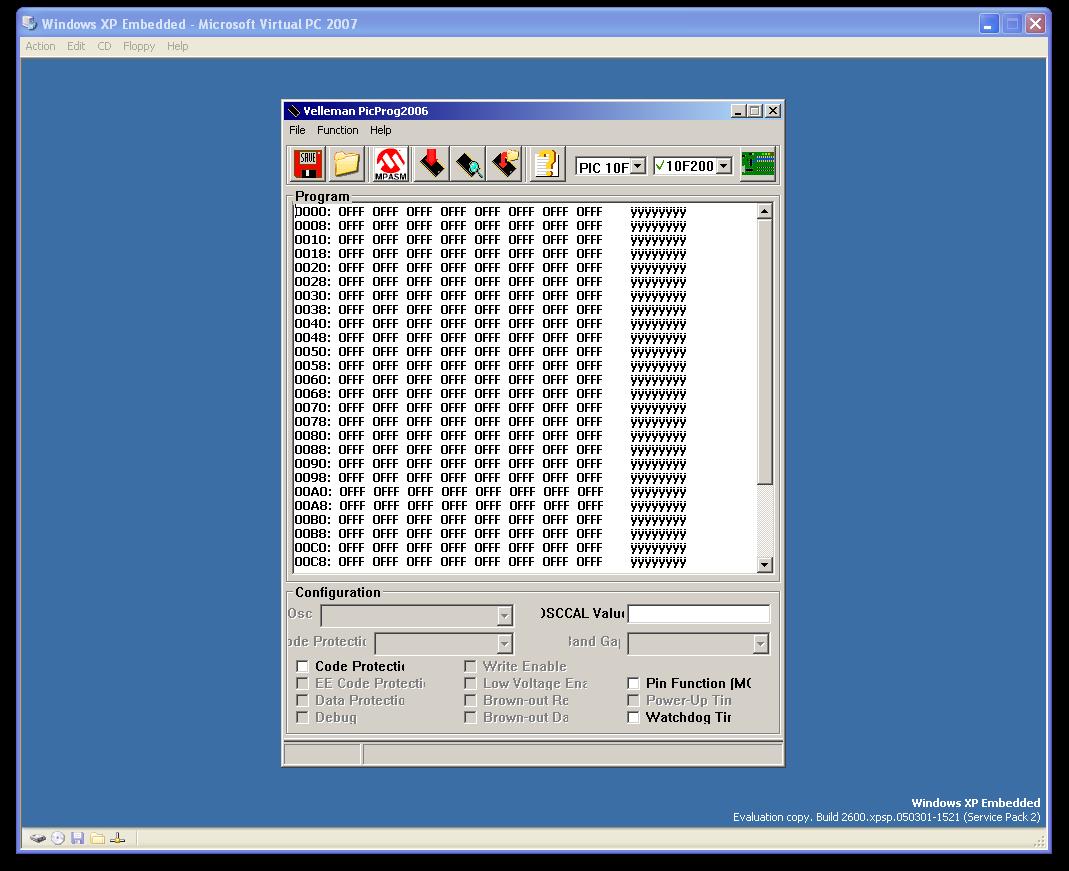The width and height of the screenshot is (1069, 871).
Task: Click the Virtual PC window title bar icon
Action: pyautogui.click(x=29, y=24)
